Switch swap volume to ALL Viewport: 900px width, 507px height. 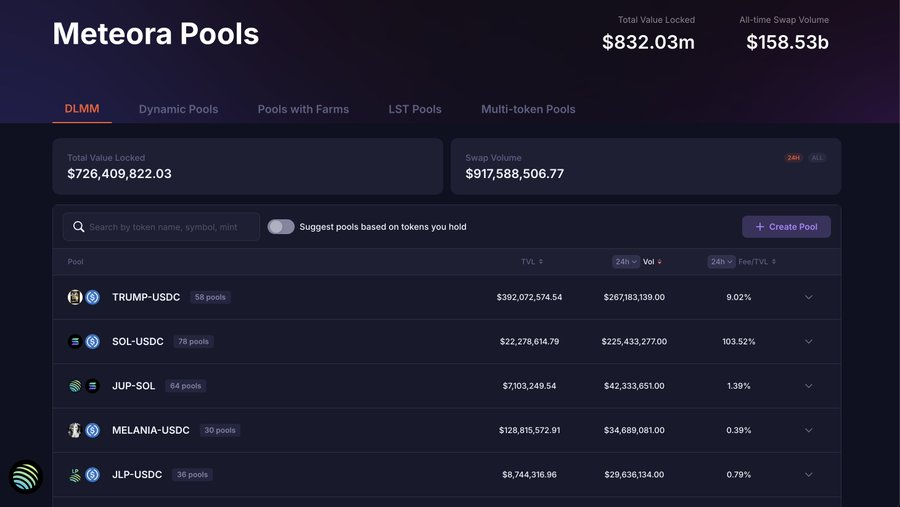pos(817,158)
